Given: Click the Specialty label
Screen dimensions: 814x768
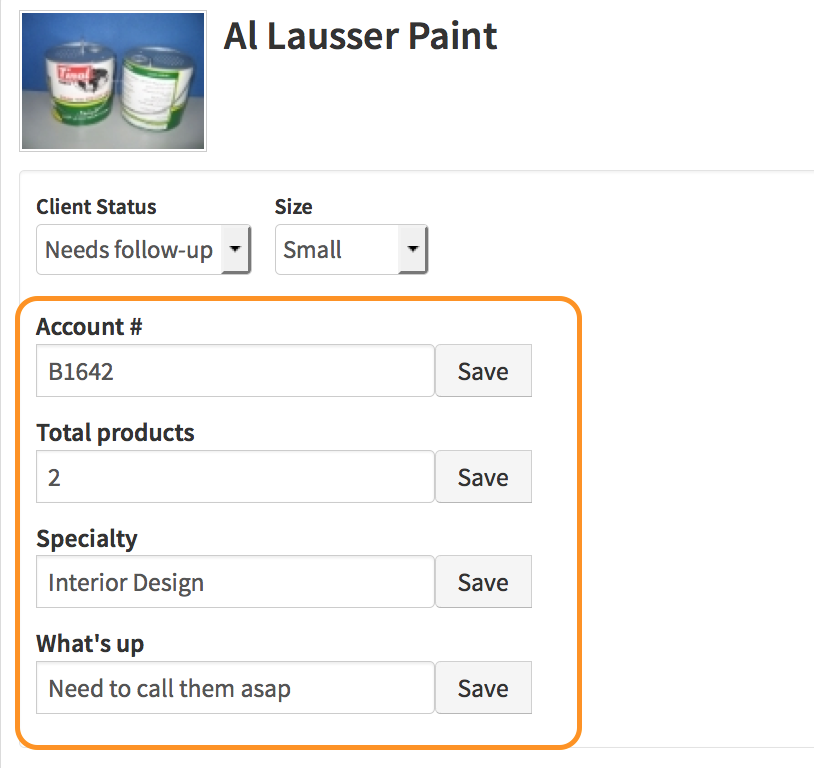Looking at the screenshot, I should pos(87,538).
